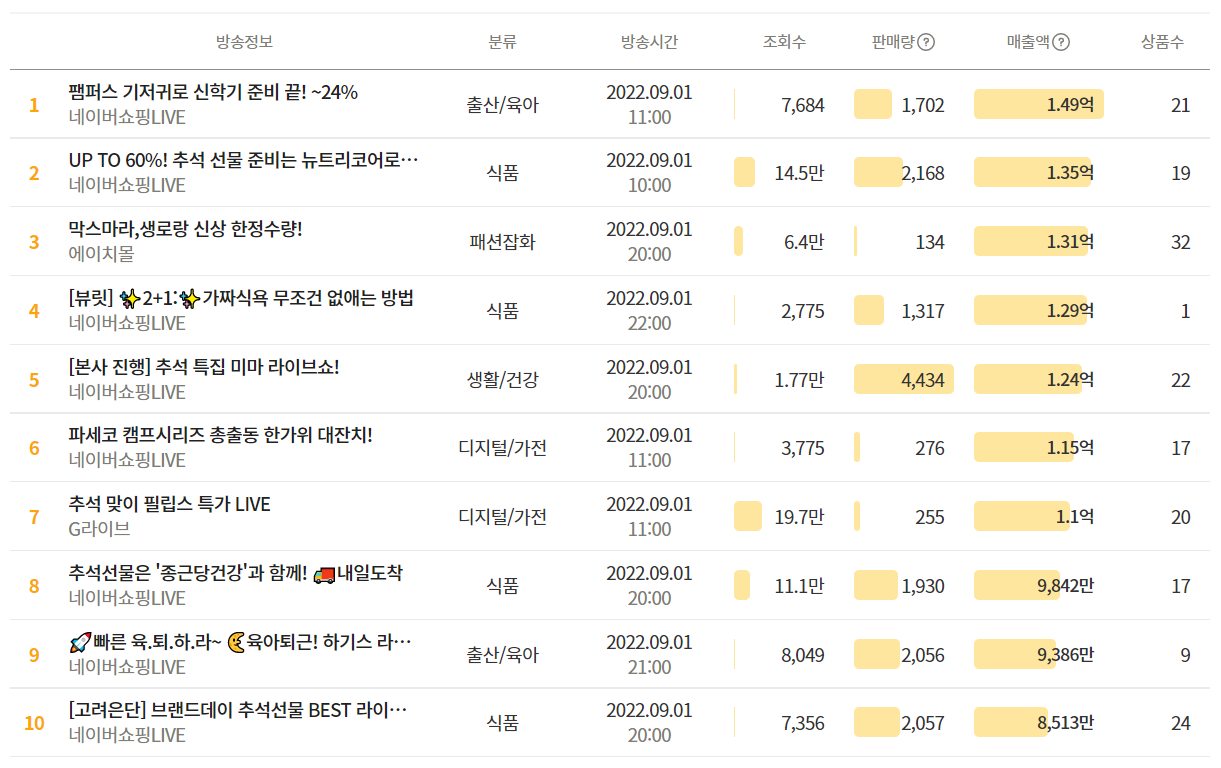Sort by the 조회수 column header

click(x=784, y=42)
